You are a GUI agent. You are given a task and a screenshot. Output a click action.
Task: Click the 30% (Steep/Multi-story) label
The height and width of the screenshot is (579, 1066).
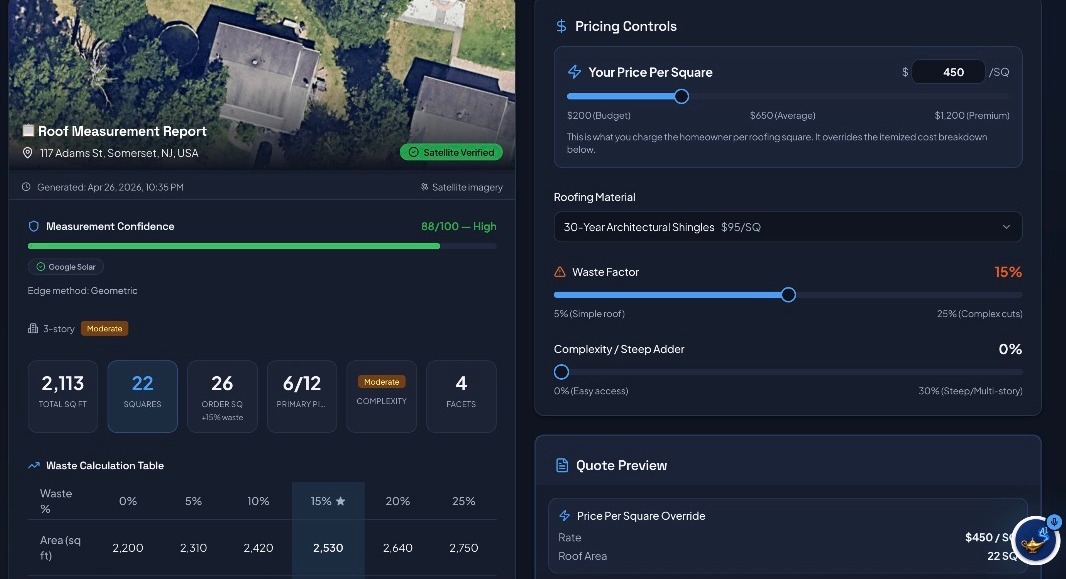970,391
